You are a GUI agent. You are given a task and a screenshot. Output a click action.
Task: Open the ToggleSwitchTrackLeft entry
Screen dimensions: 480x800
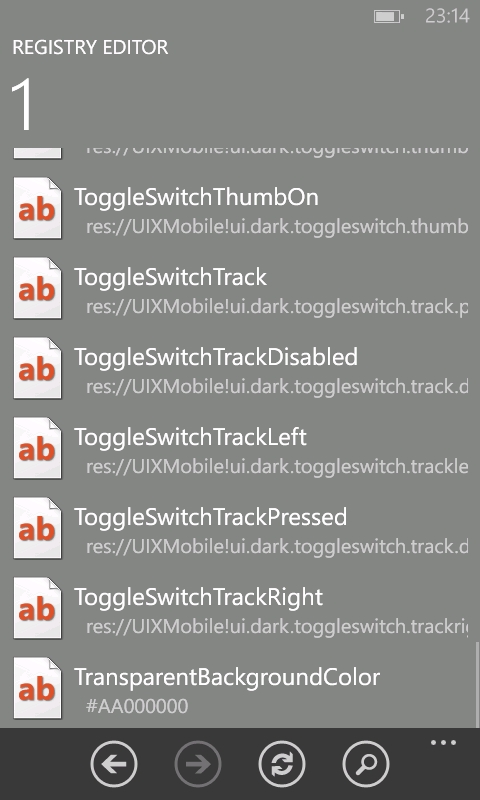click(240, 449)
